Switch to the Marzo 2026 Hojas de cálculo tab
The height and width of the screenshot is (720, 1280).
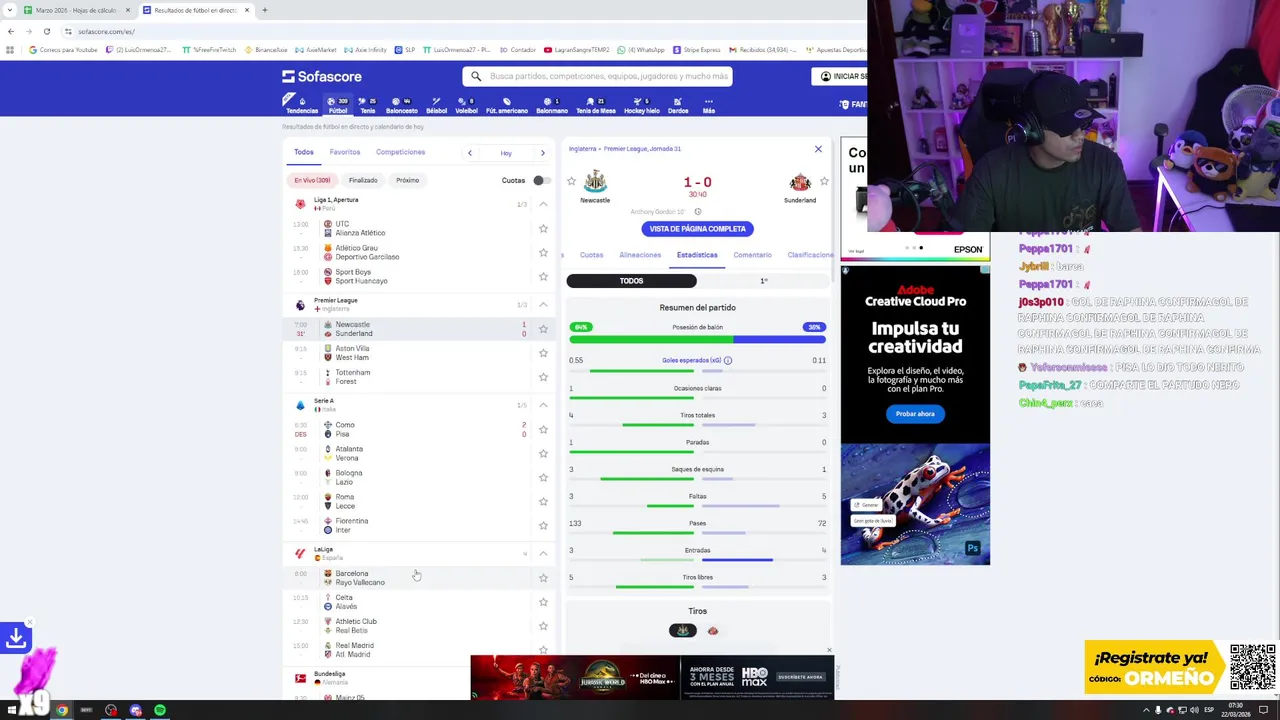(x=76, y=10)
